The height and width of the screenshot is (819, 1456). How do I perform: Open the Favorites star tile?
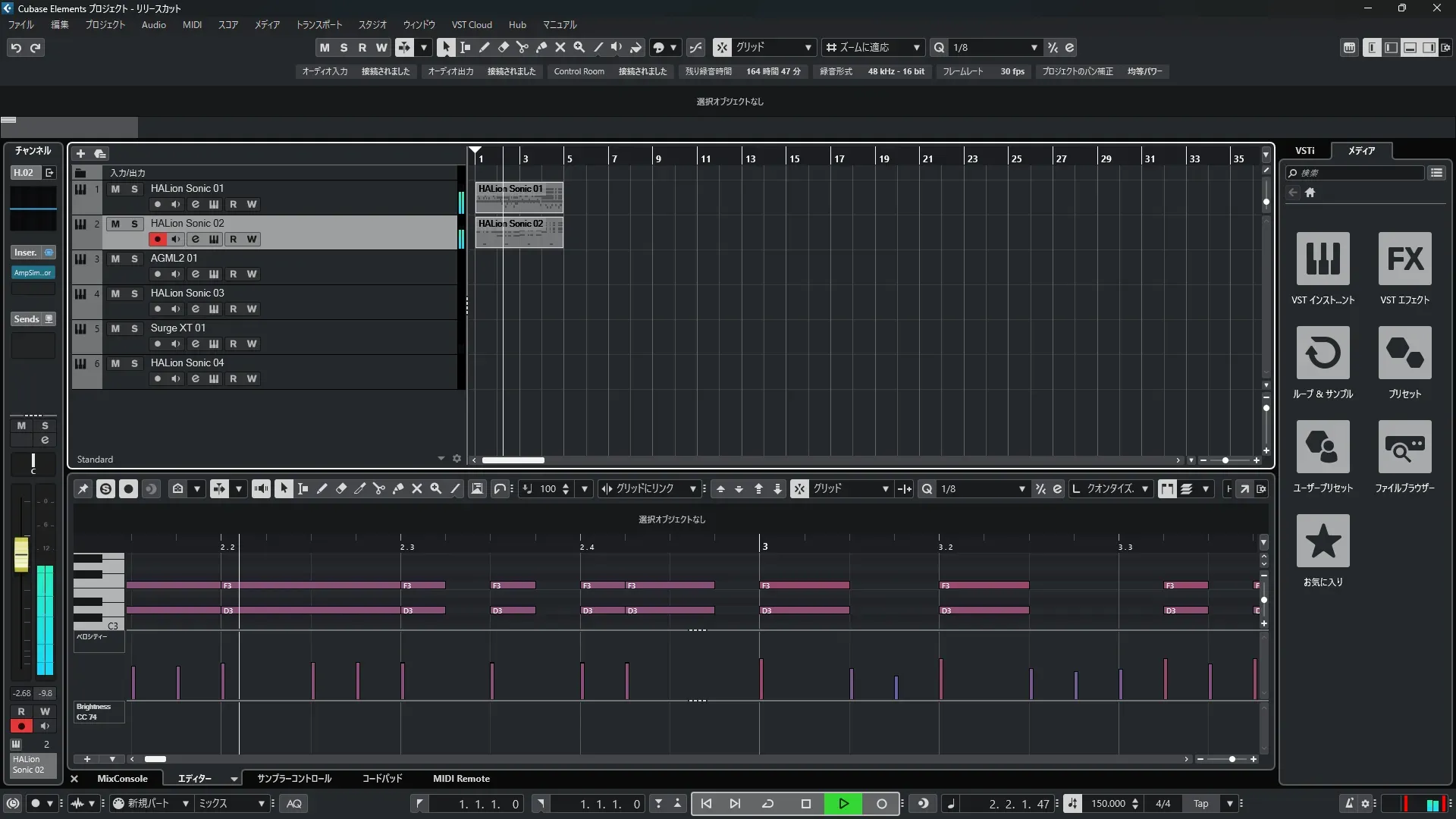(x=1323, y=541)
